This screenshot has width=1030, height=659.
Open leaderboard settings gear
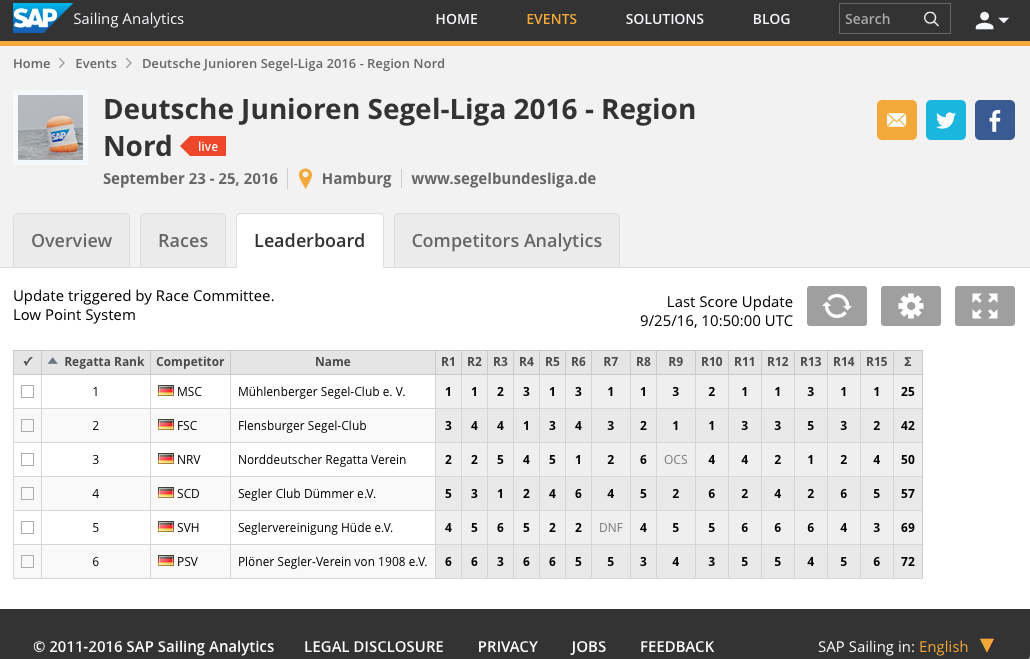[x=910, y=306]
